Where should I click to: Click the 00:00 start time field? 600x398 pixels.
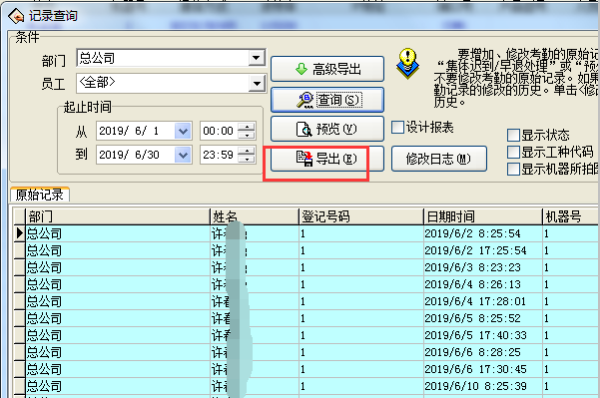pos(219,131)
